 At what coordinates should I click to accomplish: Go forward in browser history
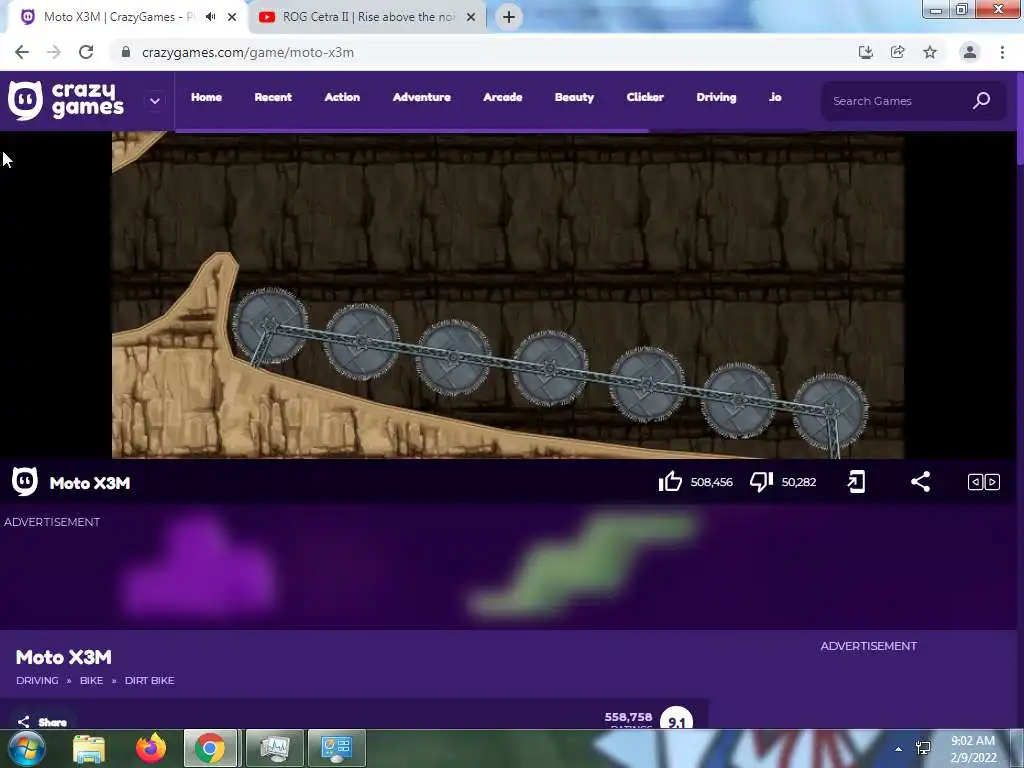point(54,52)
